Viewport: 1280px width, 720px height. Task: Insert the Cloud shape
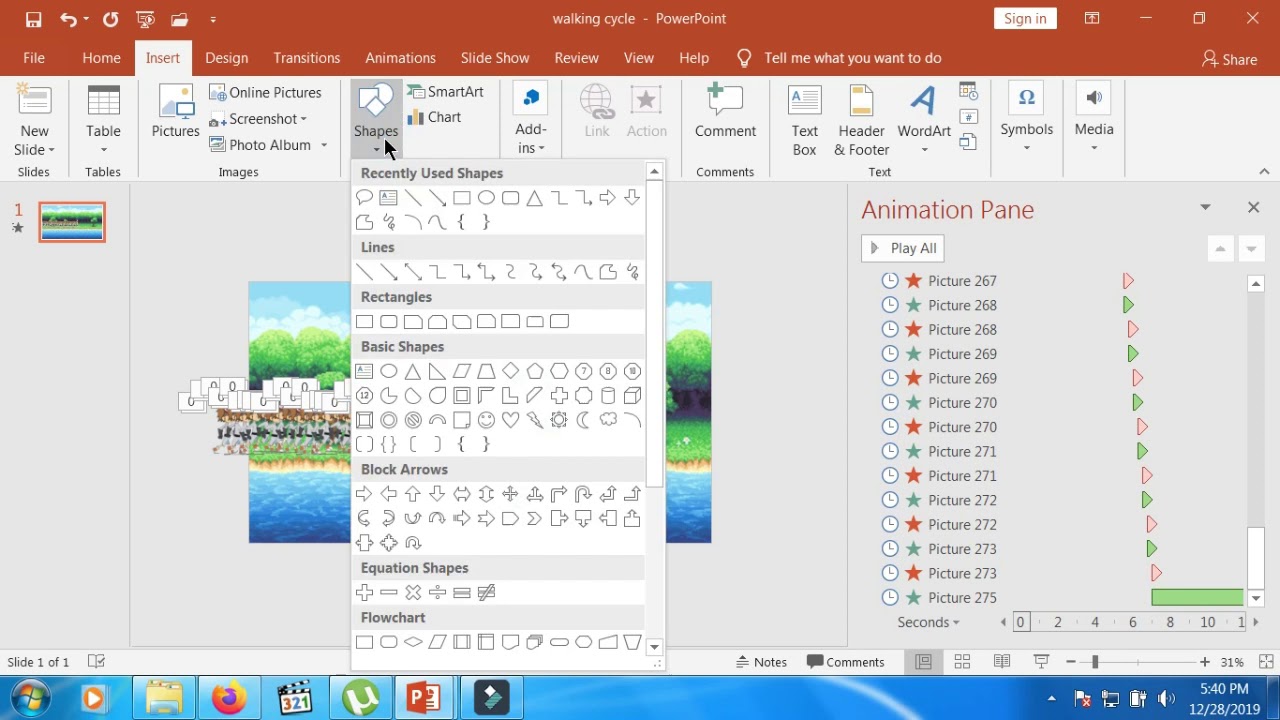pyautogui.click(x=608, y=420)
